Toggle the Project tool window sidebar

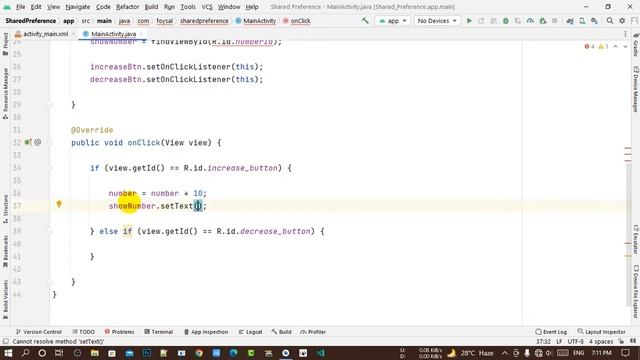pos(5,44)
